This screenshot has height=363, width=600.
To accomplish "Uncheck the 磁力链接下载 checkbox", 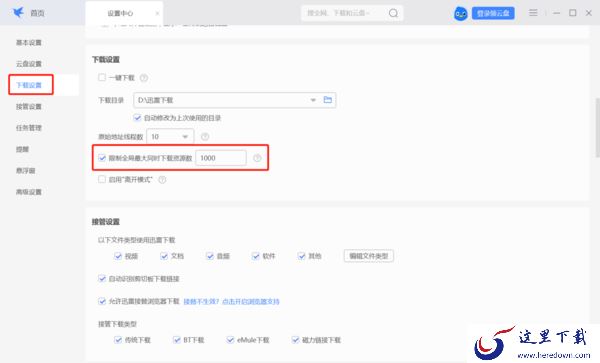I will tap(295, 340).
